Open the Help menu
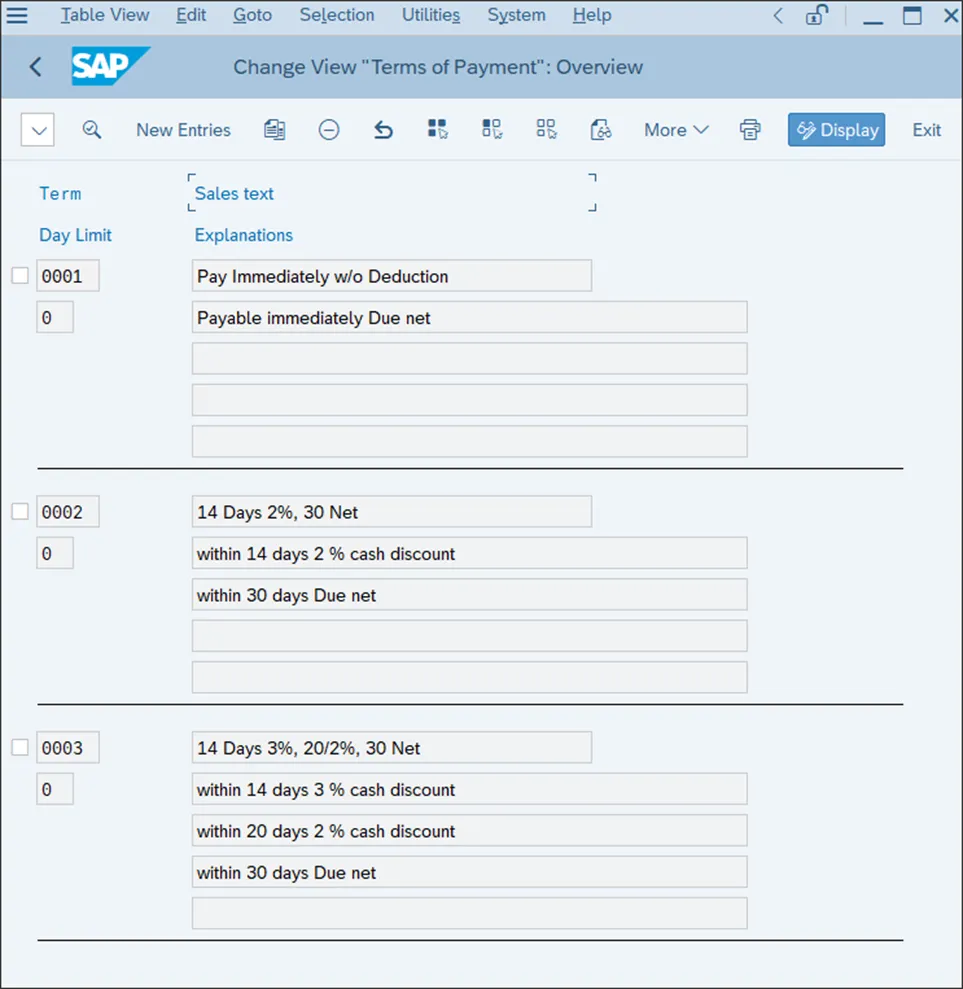This screenshot has height=989, width=963. pyautogui.click(x=592, y=15)
